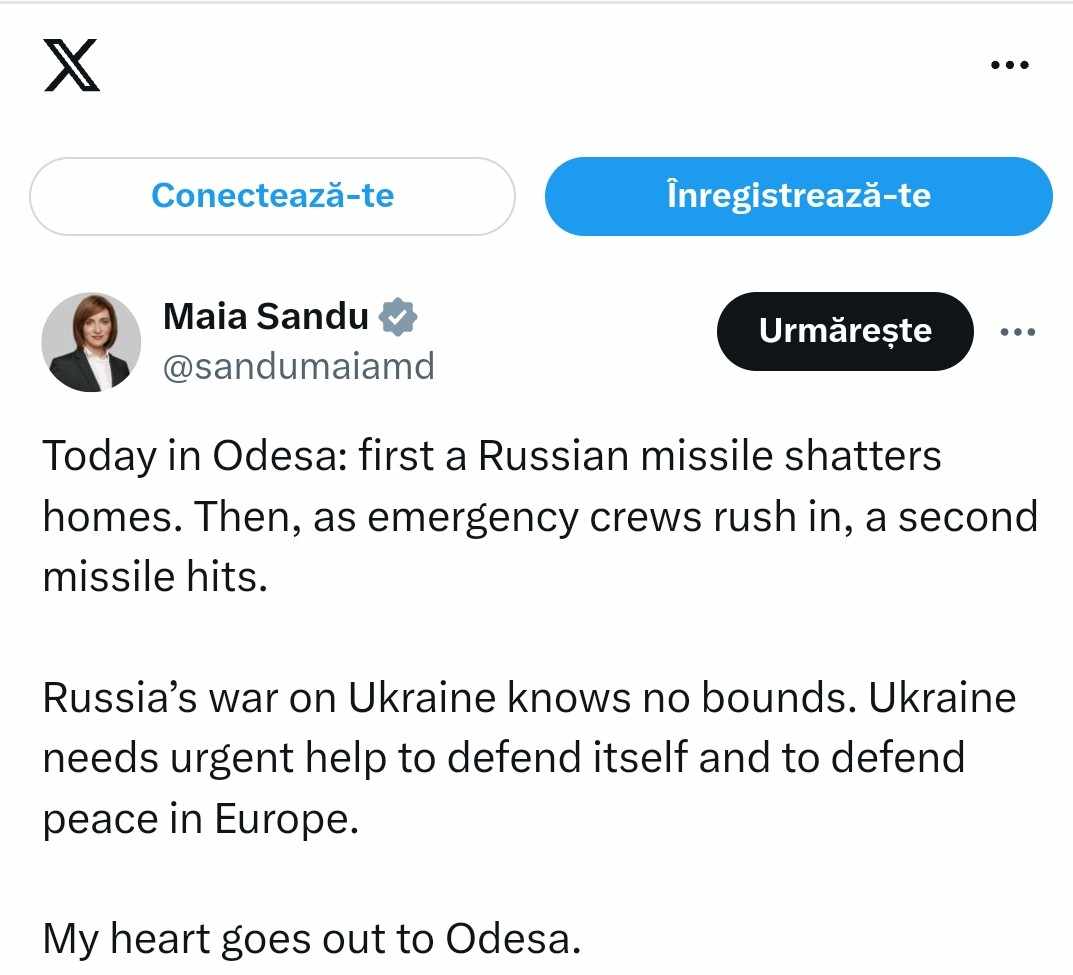Click the verified badge beside Maia Sandu

pyautogui.click(x=398, y=317)
